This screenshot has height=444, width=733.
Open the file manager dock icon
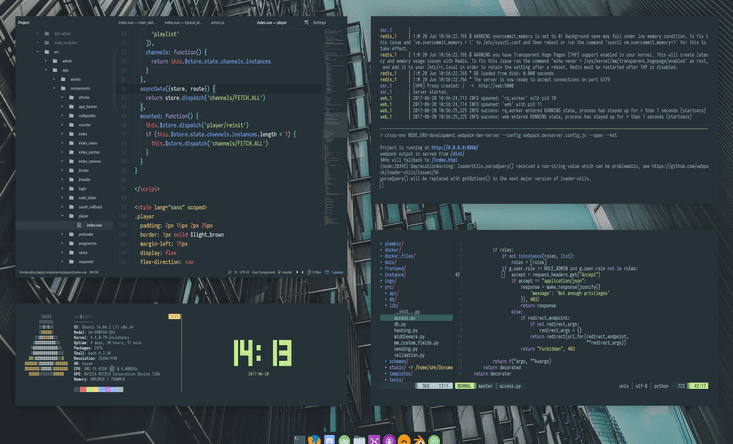[359, 440]
